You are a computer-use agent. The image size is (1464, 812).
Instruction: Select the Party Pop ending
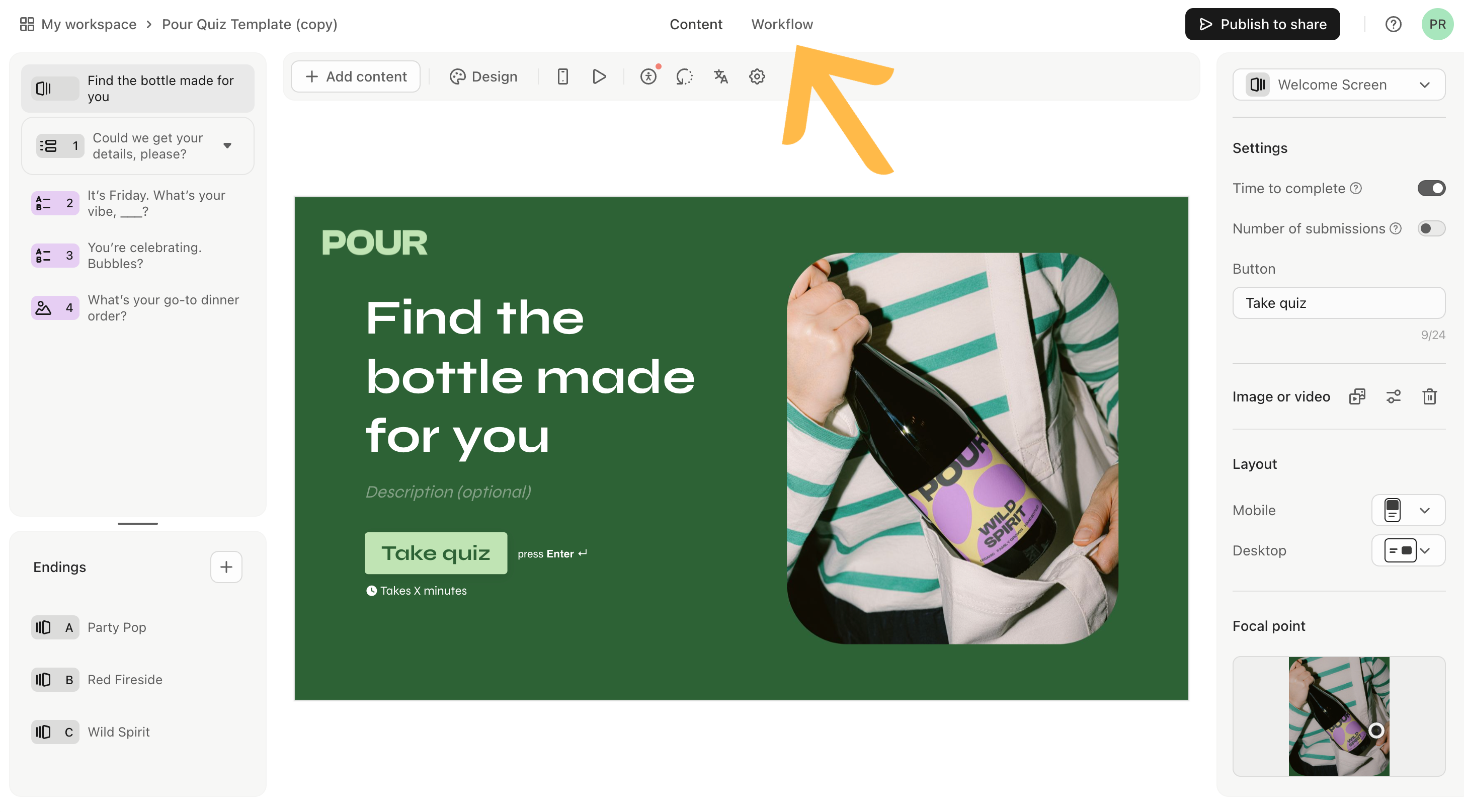pyautogui.click(x=137, y=627)
